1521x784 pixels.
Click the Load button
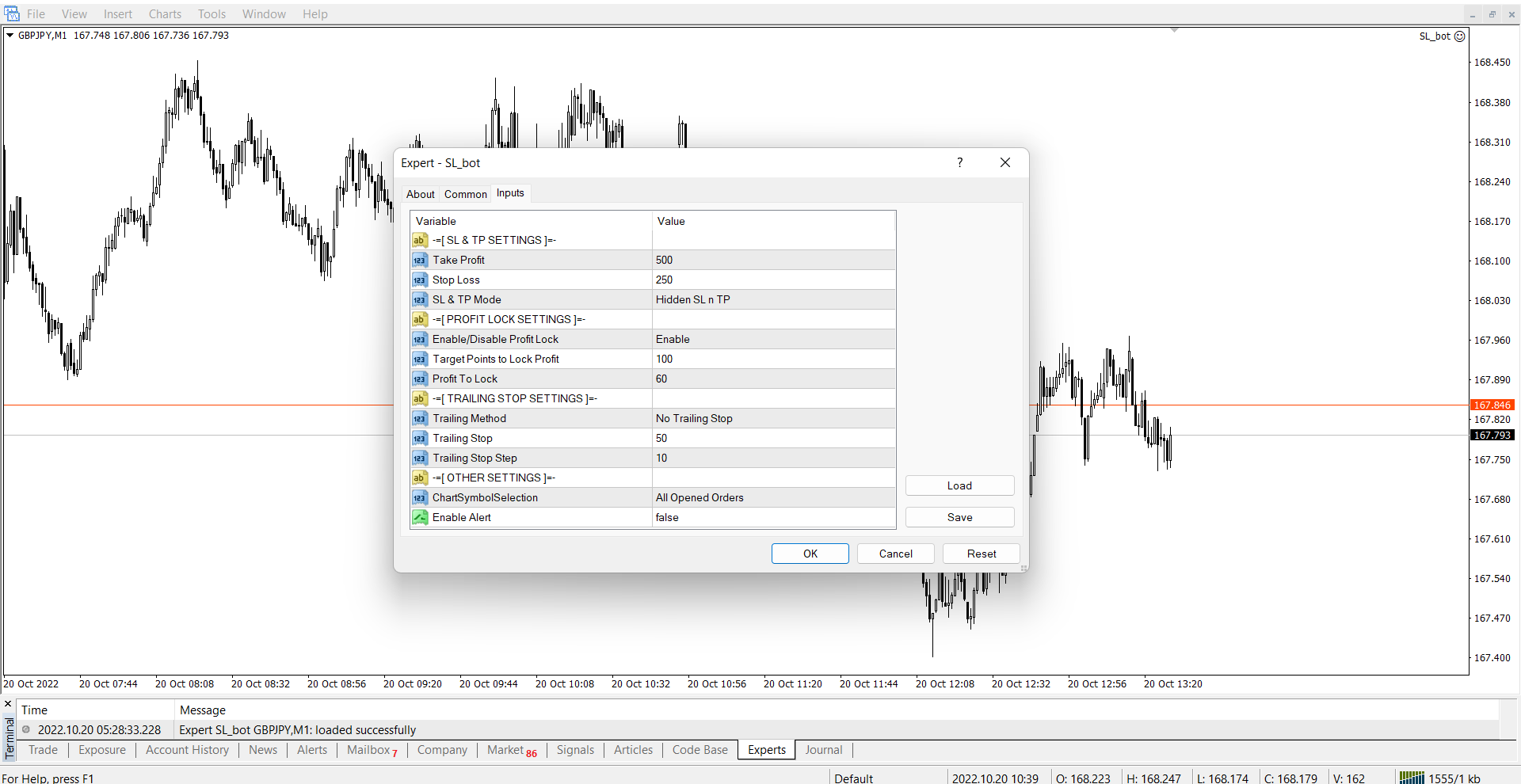point(959,485)
